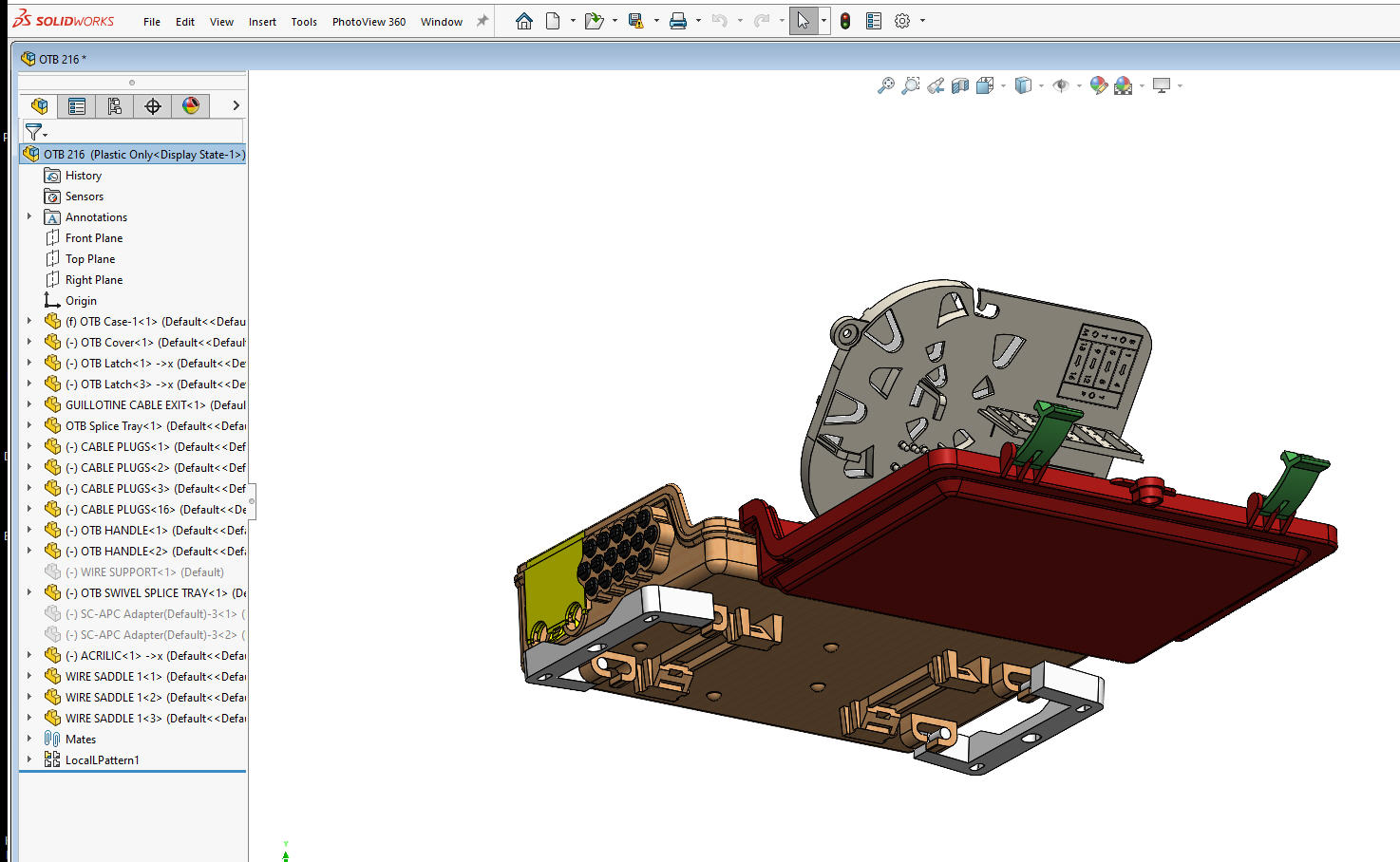Open the PhotoView 360 menu

pos(369,22)
